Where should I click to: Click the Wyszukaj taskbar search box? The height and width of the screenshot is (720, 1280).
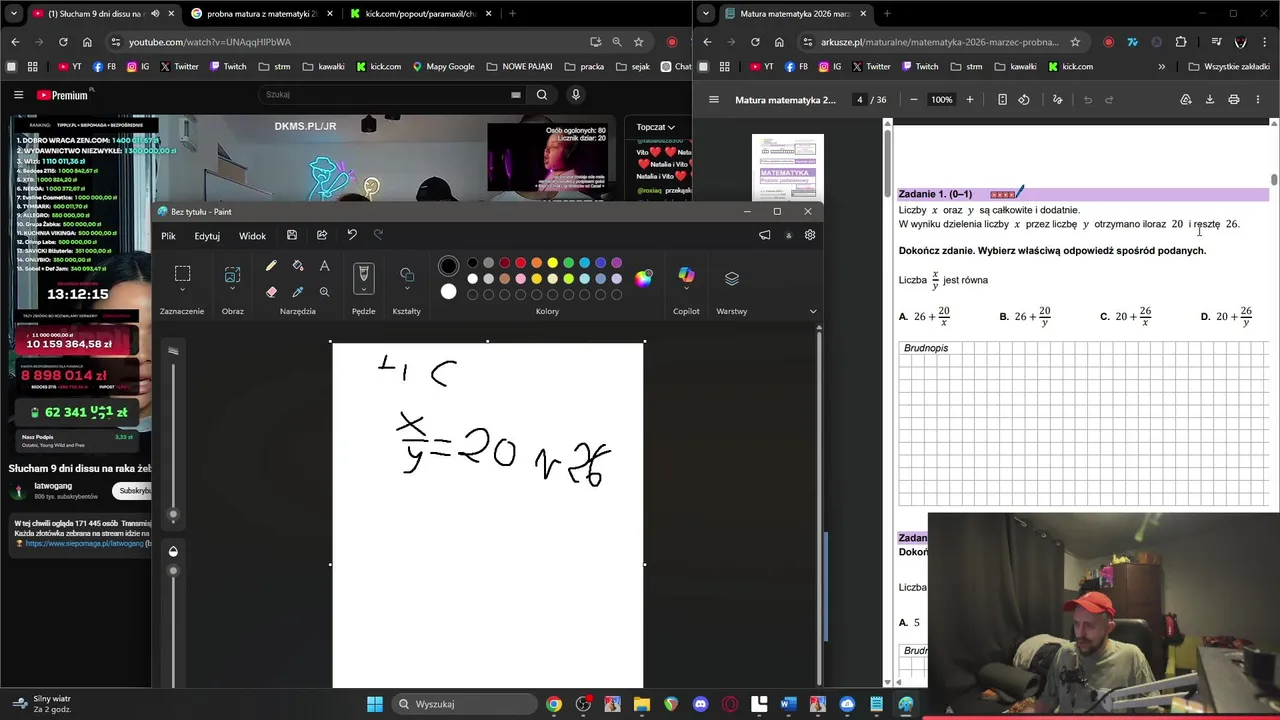point(462,704)
